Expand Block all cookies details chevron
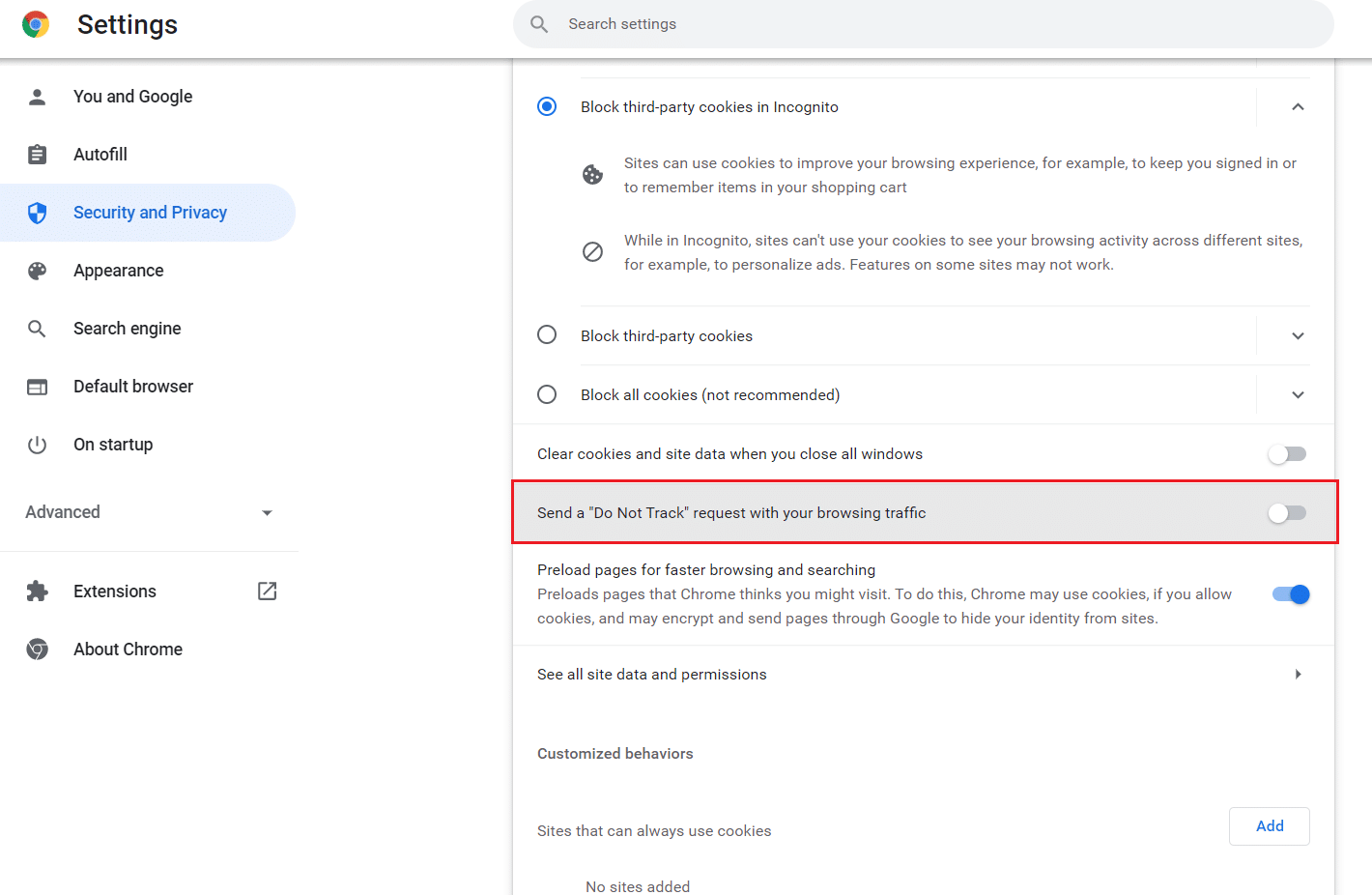The width and height of the screenshot is (1372, 895). pos(1298,395)
